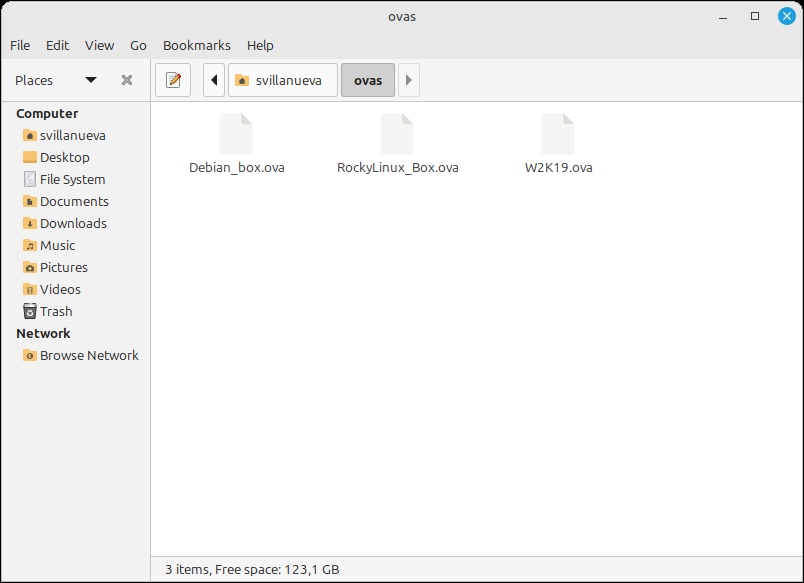Click the free space status bar text
The width and height of the screenshot is (804, 583).
pyautogui.click(x=252, y=570)
